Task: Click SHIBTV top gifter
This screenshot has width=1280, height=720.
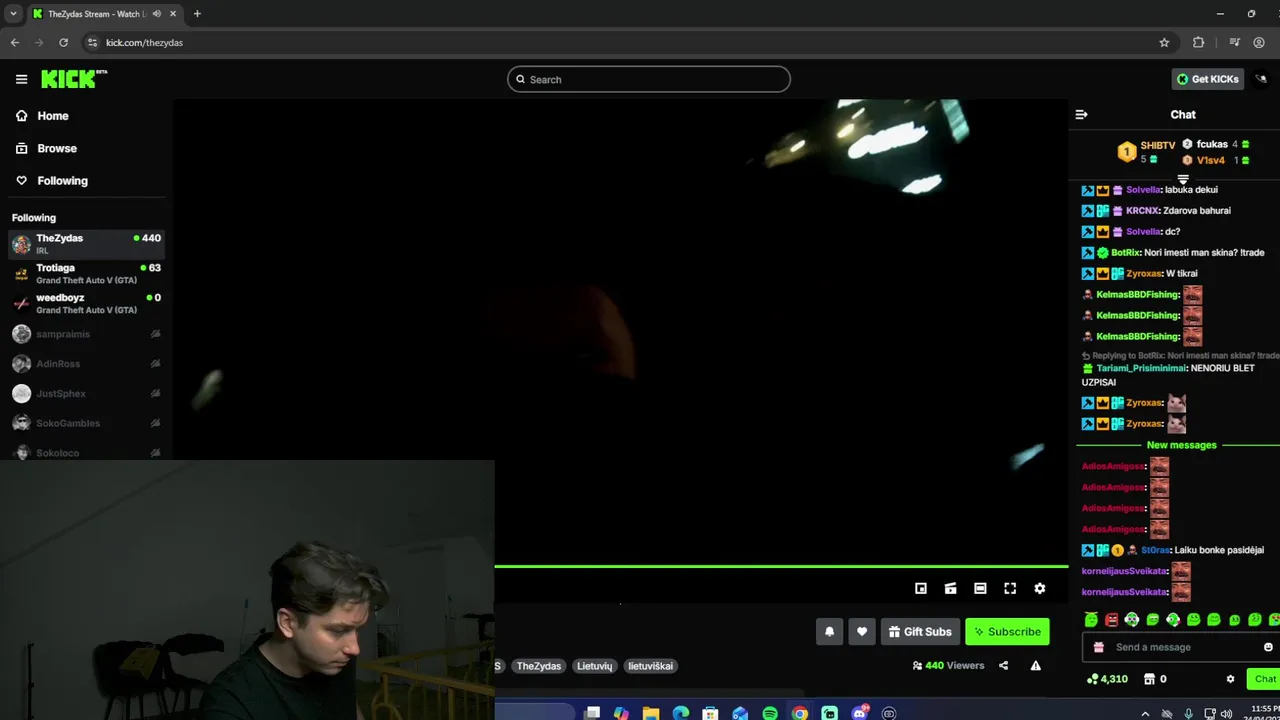Action: pos(1157,146)
